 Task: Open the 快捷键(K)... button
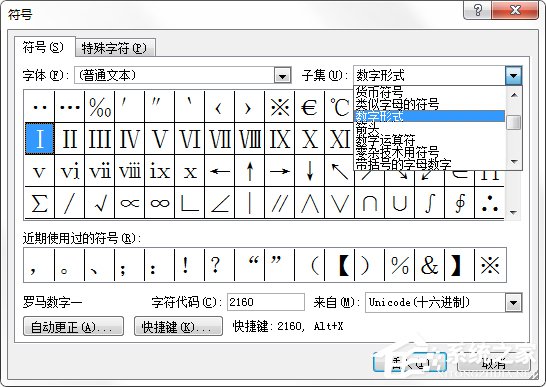pos(178,326)
